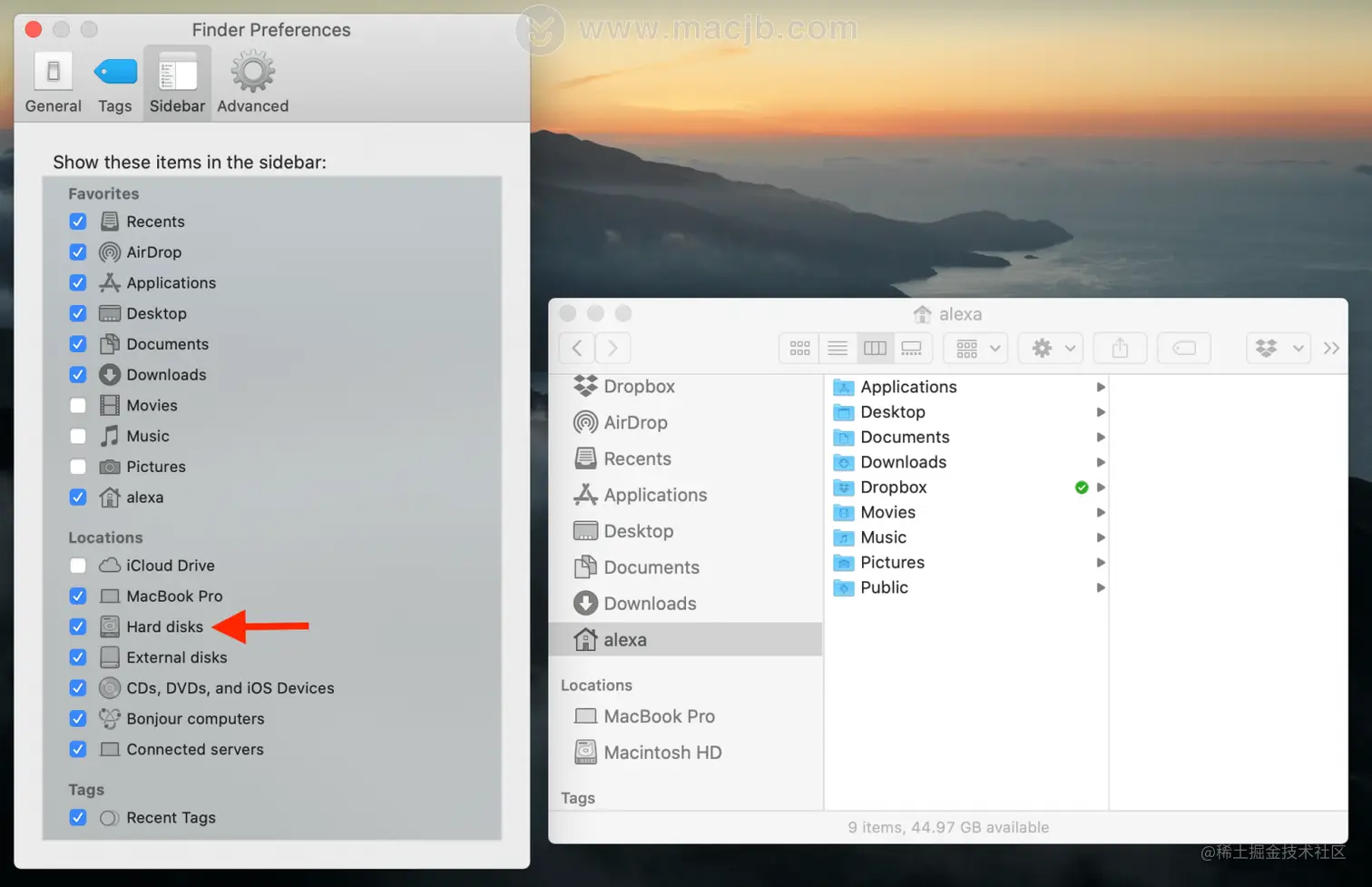Open Dropbox in Finder sidebar
1372x887 pixels.
click(x=687, y=387)
